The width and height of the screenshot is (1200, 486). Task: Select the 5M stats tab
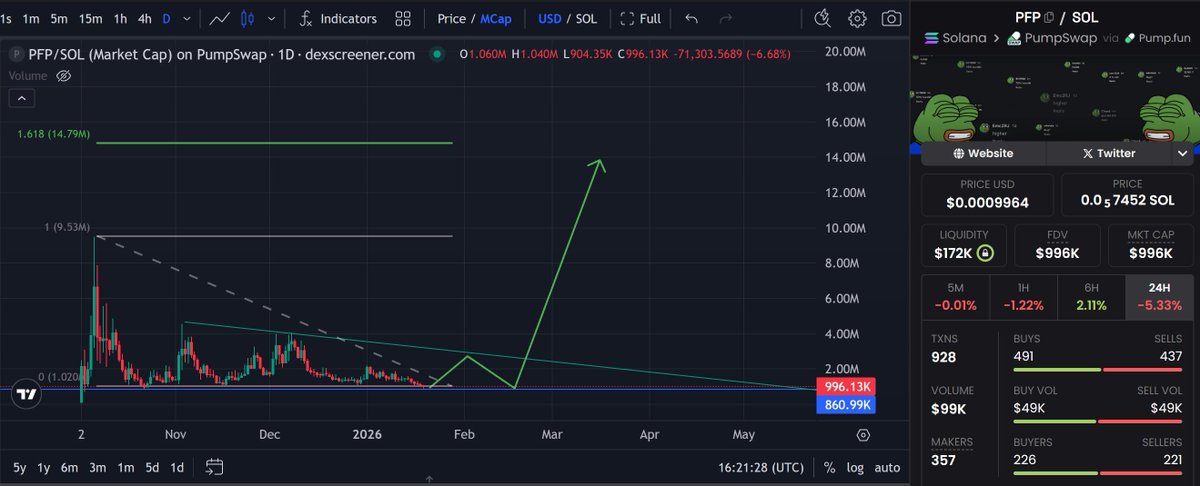(955, 298)
